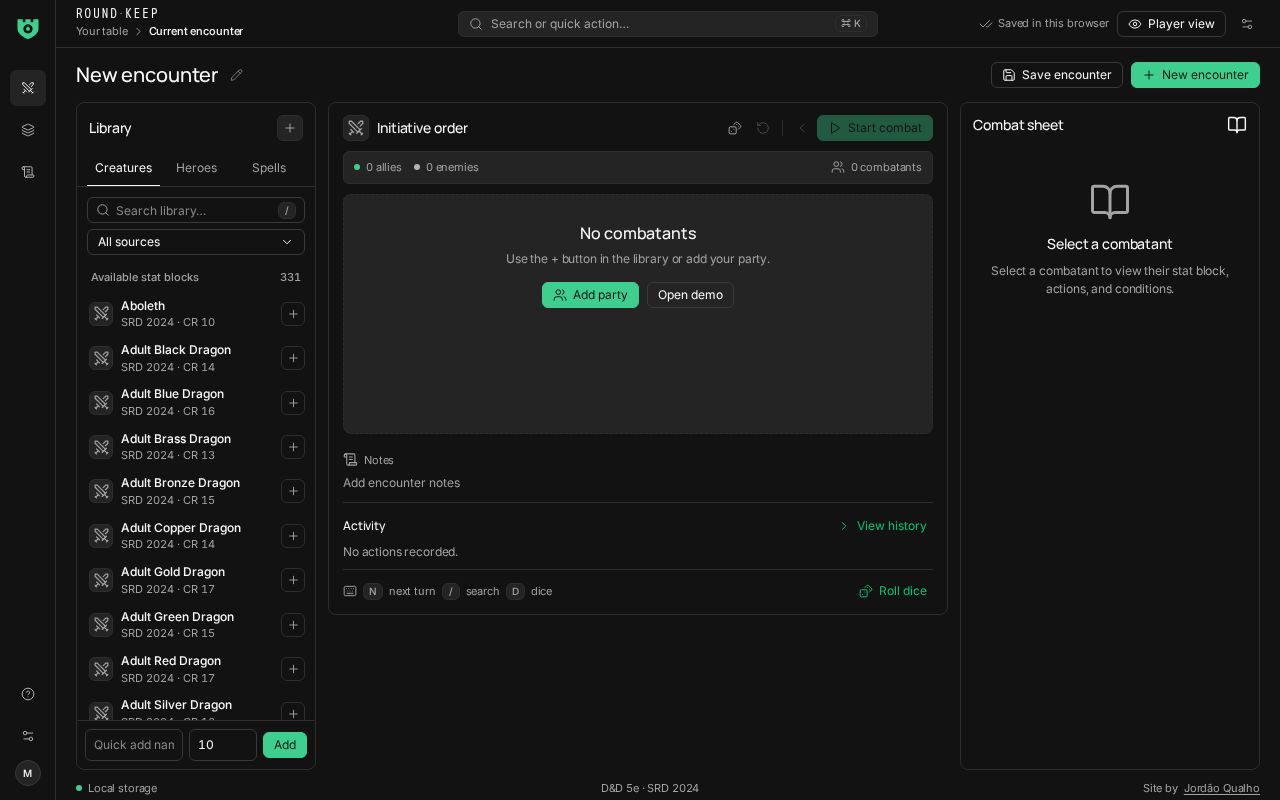The width and height of the screenshot is (1280, 800).
Task: Switch to the Creatures tab
Action: [123, 168]
